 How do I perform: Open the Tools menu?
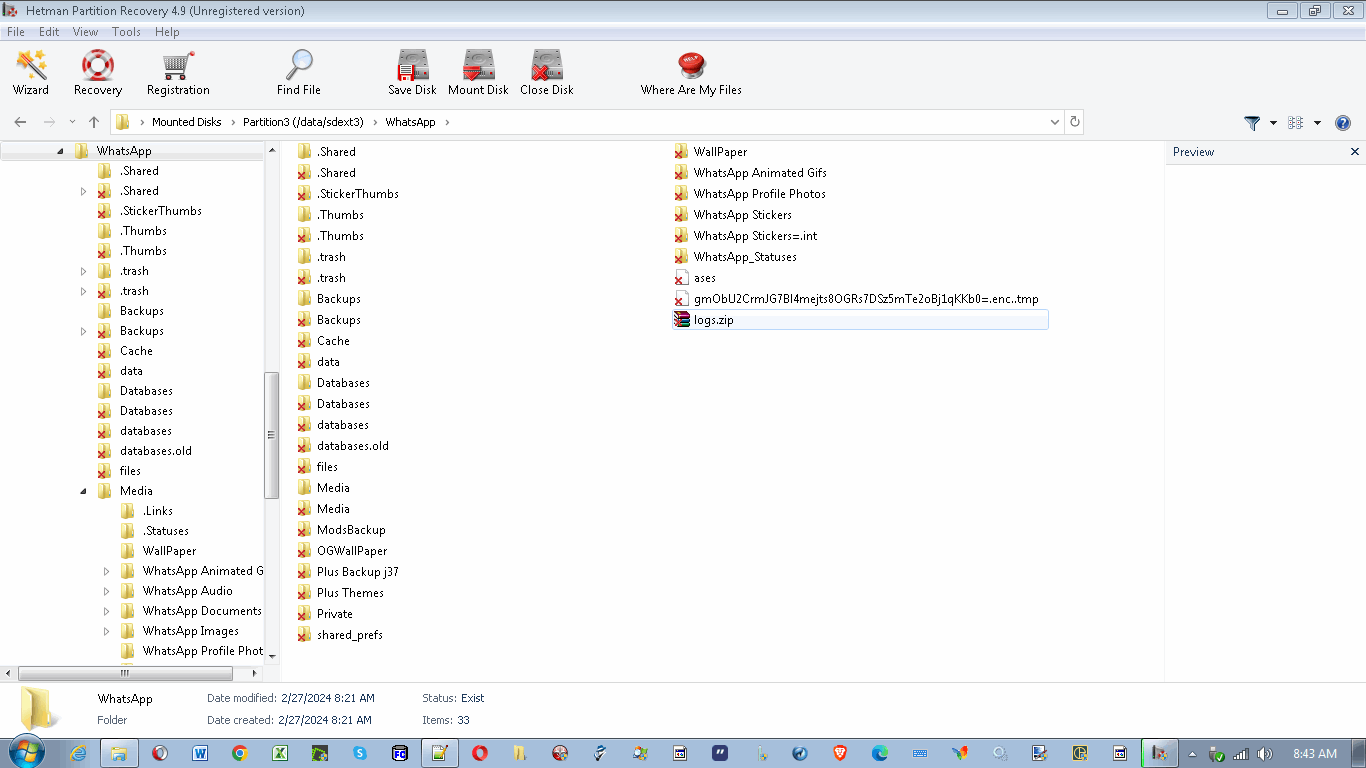[x=126, y=32]
